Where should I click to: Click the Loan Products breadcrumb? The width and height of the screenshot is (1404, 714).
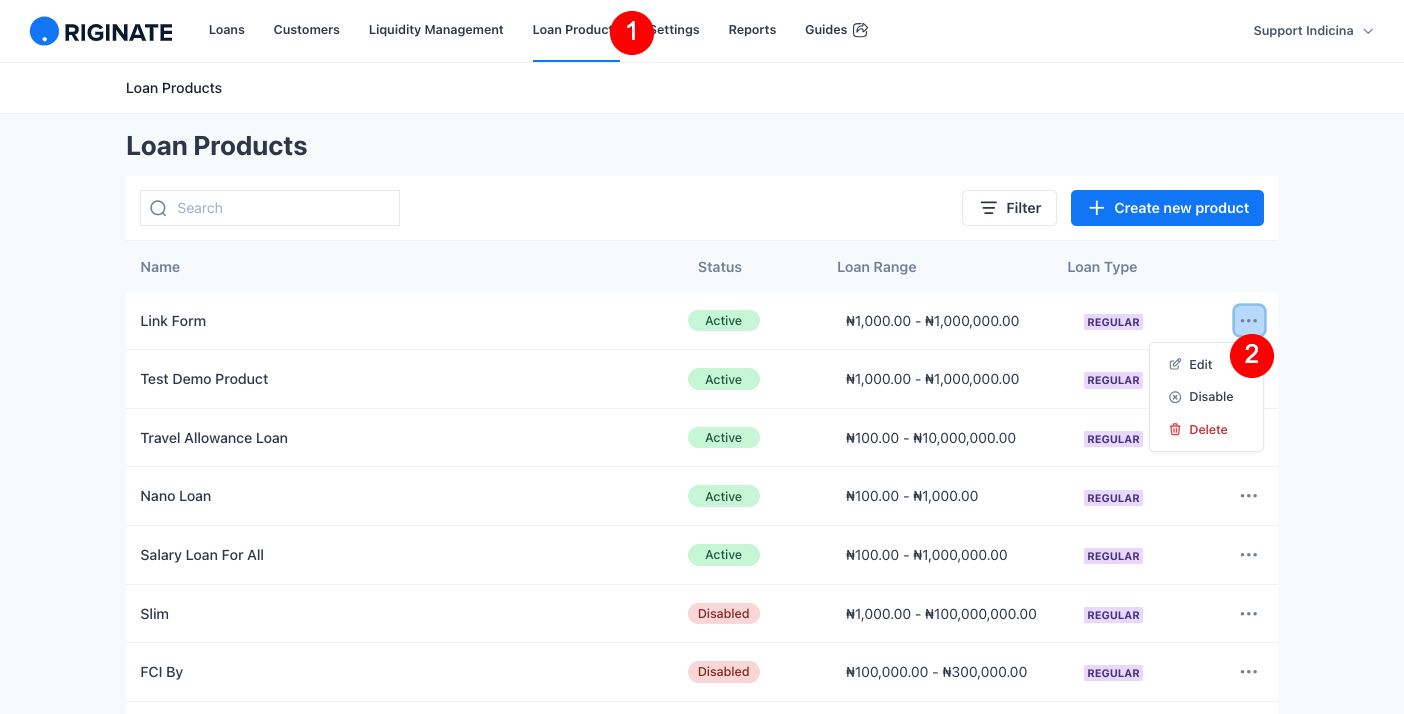coord(174,88)
